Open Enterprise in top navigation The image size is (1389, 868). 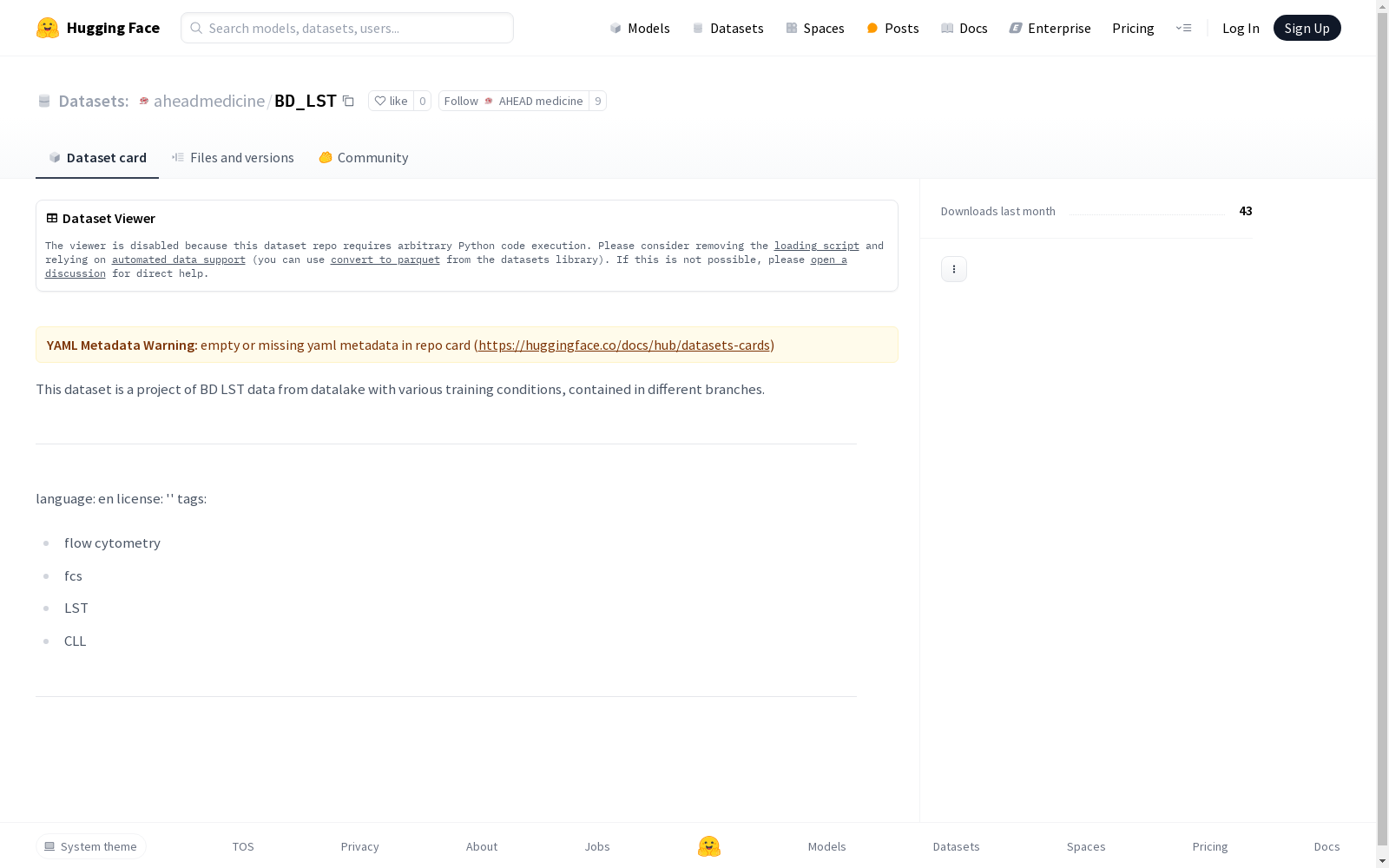(1050, 28)
